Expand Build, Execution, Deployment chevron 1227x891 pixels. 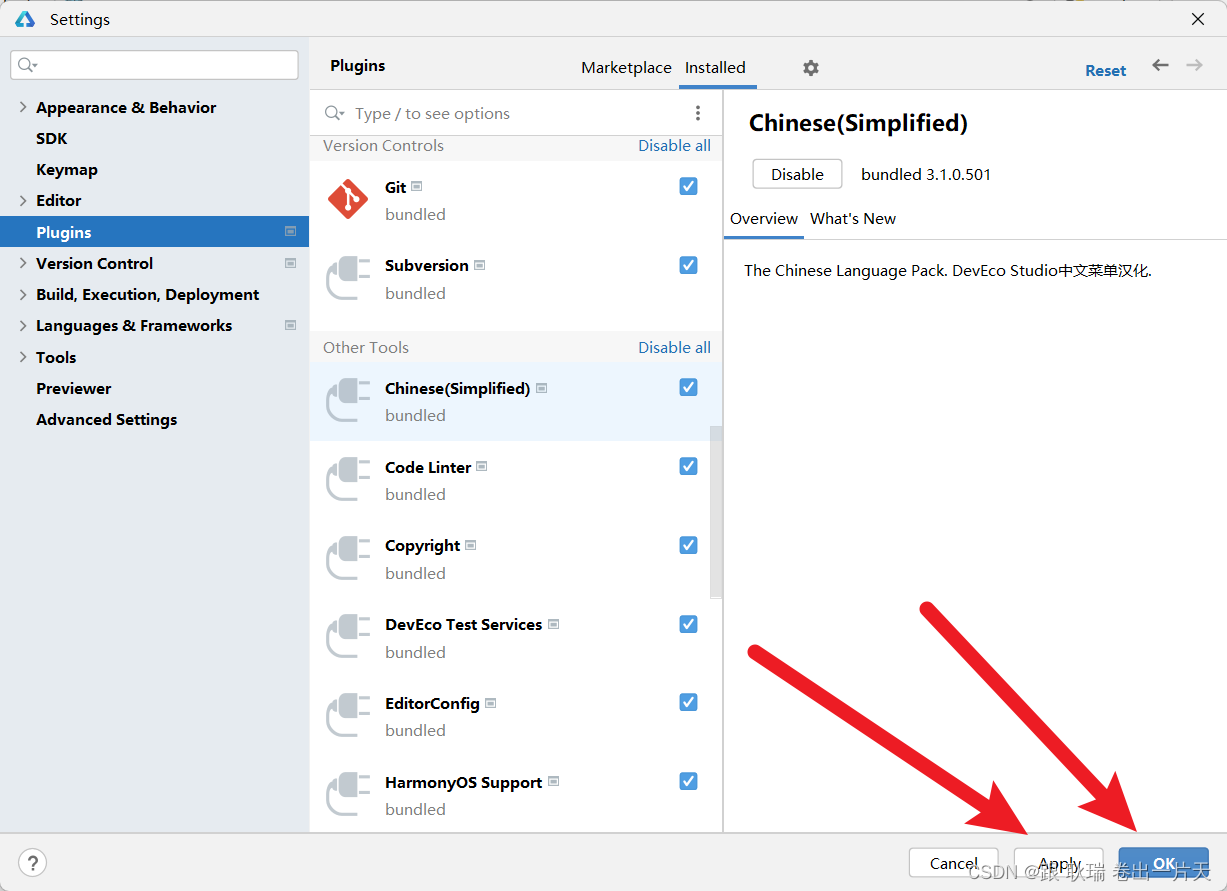(23, 294)
